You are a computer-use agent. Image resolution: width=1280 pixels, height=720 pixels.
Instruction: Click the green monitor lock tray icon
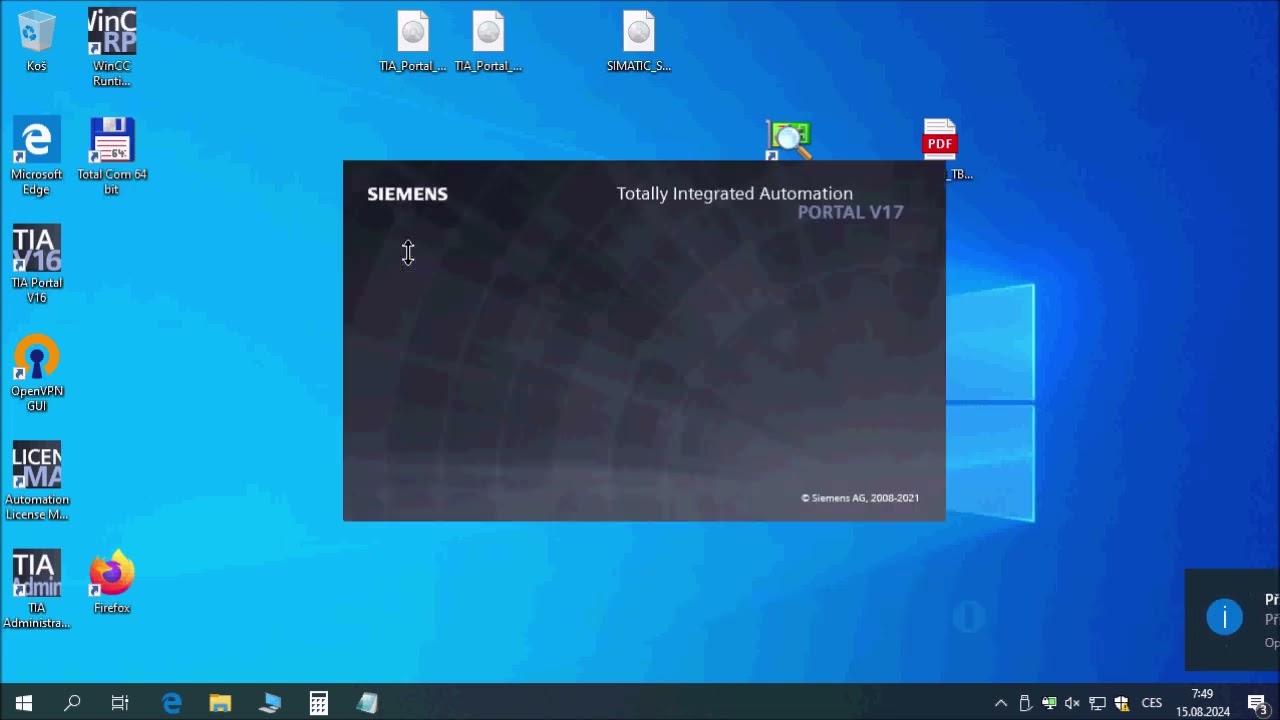point(1049,703)
